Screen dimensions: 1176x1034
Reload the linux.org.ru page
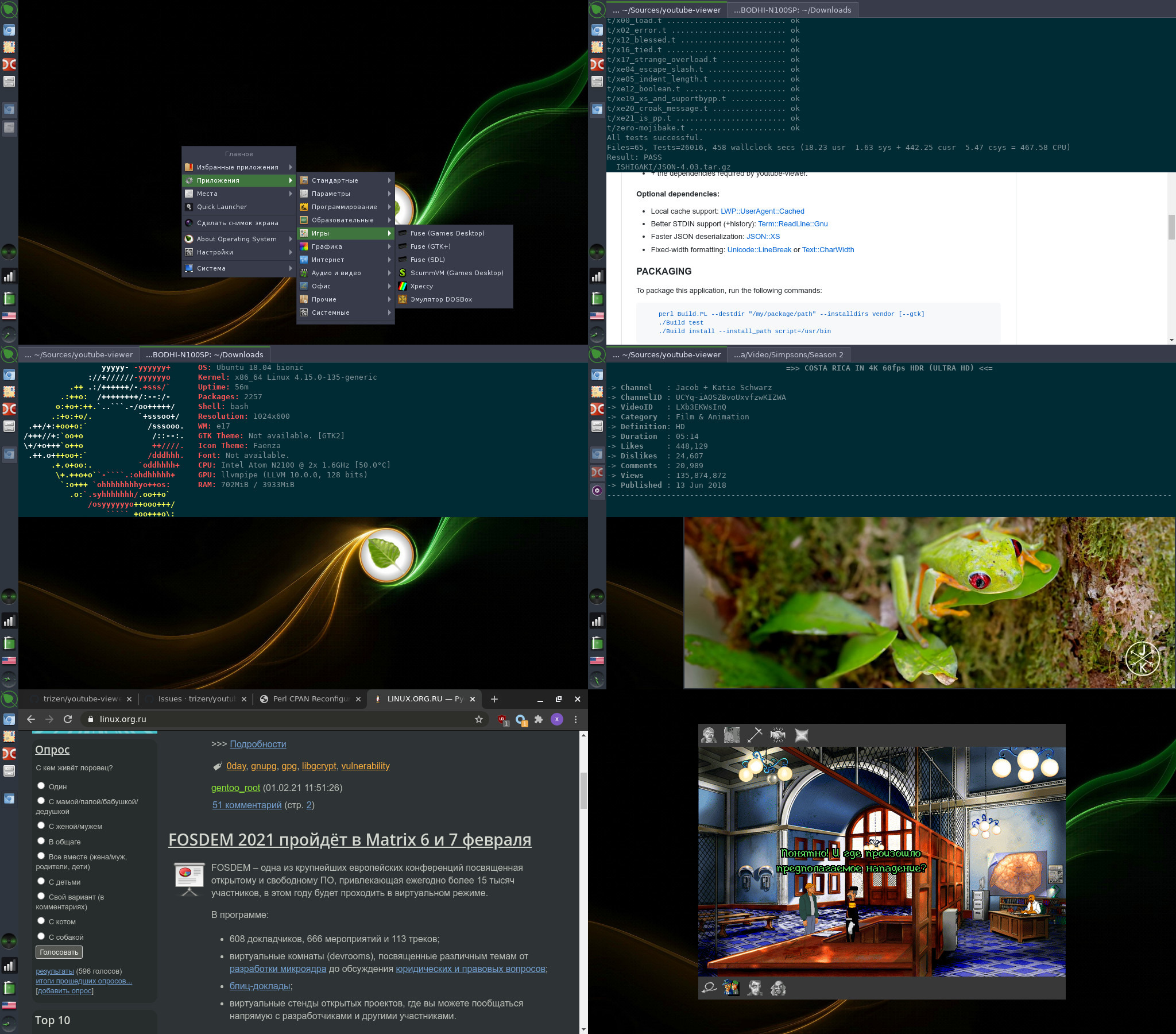[x=68, y=719]
